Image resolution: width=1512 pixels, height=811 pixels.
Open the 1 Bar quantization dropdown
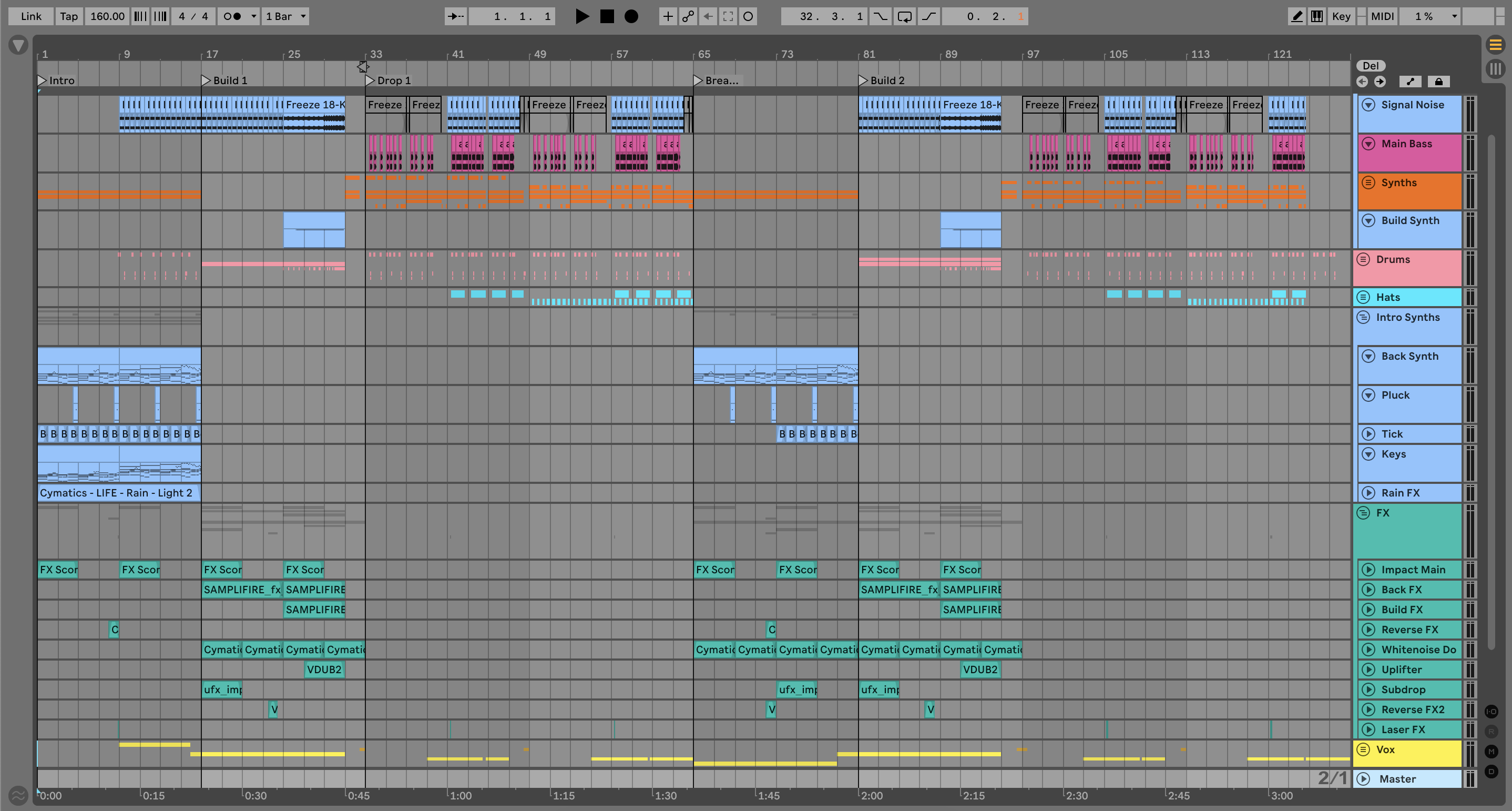tap(286, 16)
